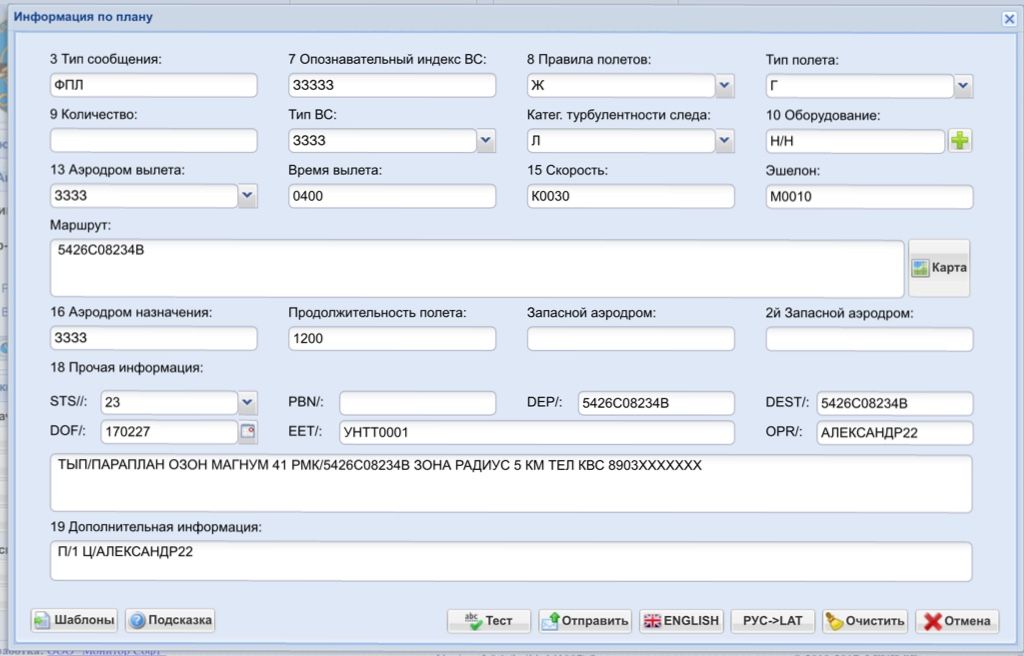Click the Тип ВС field with 3333
This screenshot has width=1024, height=656.
tap(383, 140)
